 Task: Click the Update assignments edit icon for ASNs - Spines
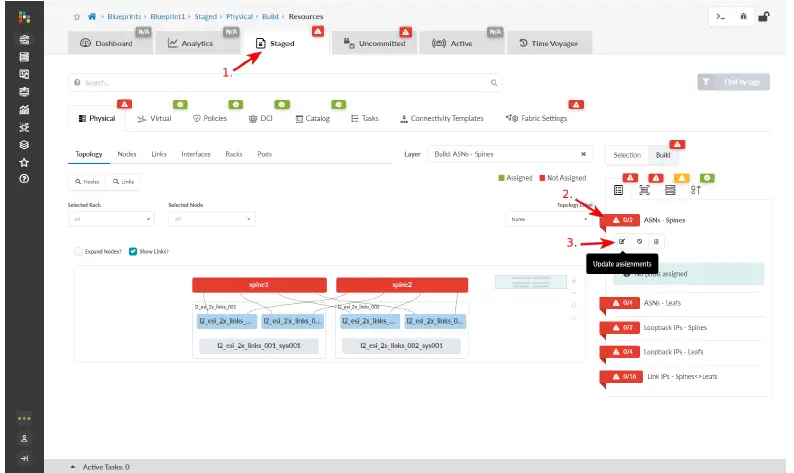click(622, 242)
